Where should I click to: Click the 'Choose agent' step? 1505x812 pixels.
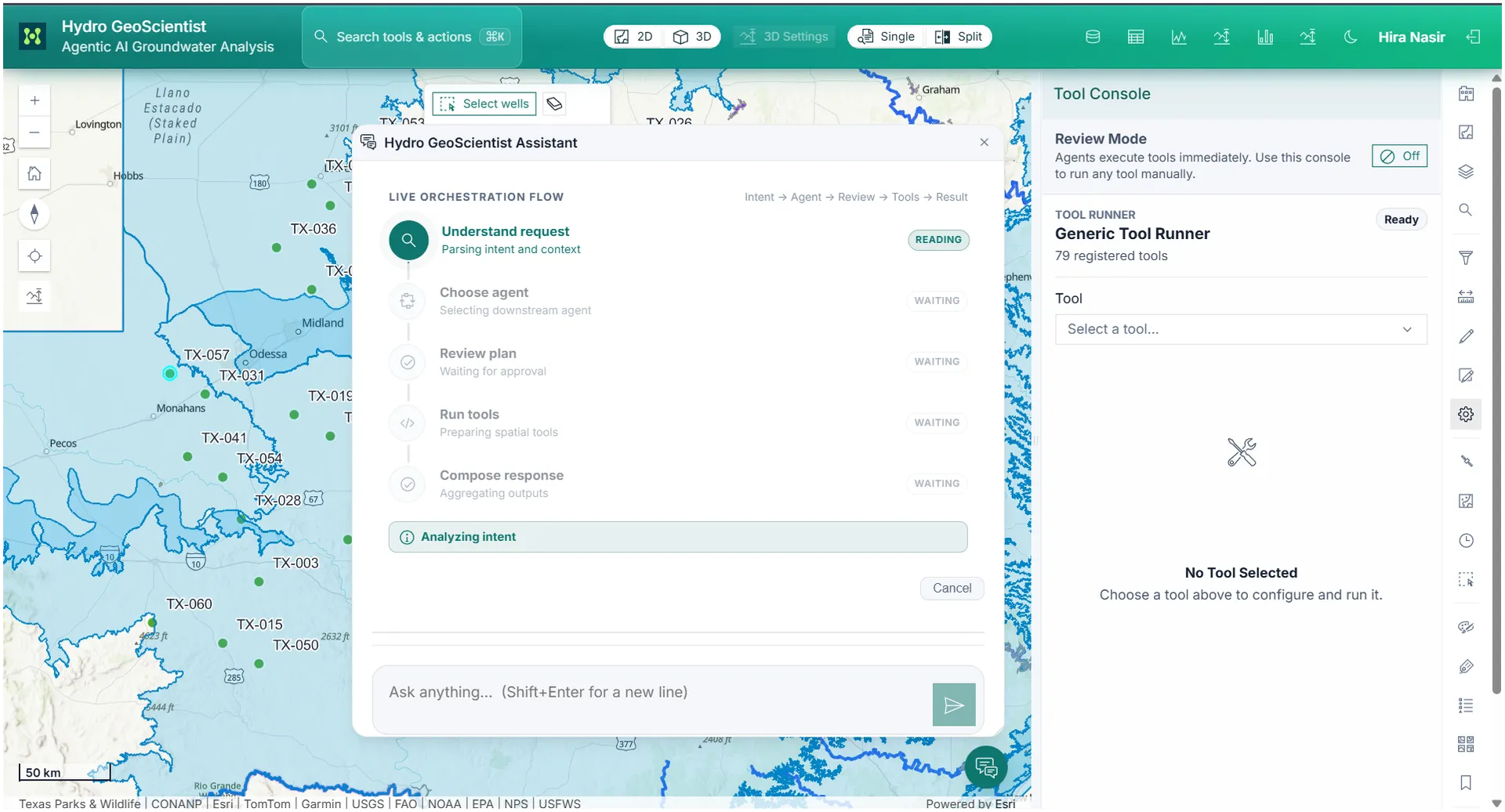point(678,301)
